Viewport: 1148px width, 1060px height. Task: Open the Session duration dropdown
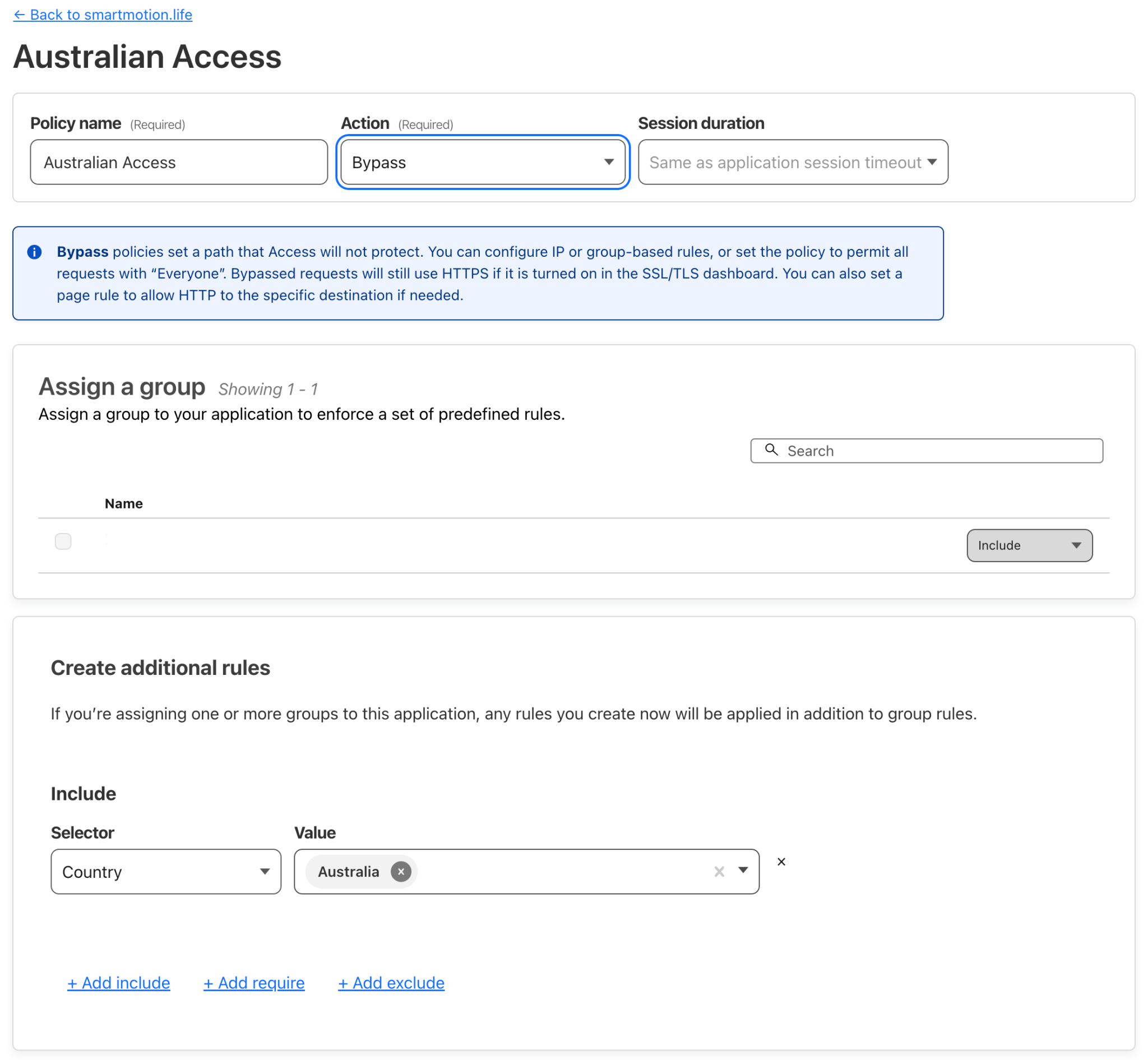(x=793, y=163)
